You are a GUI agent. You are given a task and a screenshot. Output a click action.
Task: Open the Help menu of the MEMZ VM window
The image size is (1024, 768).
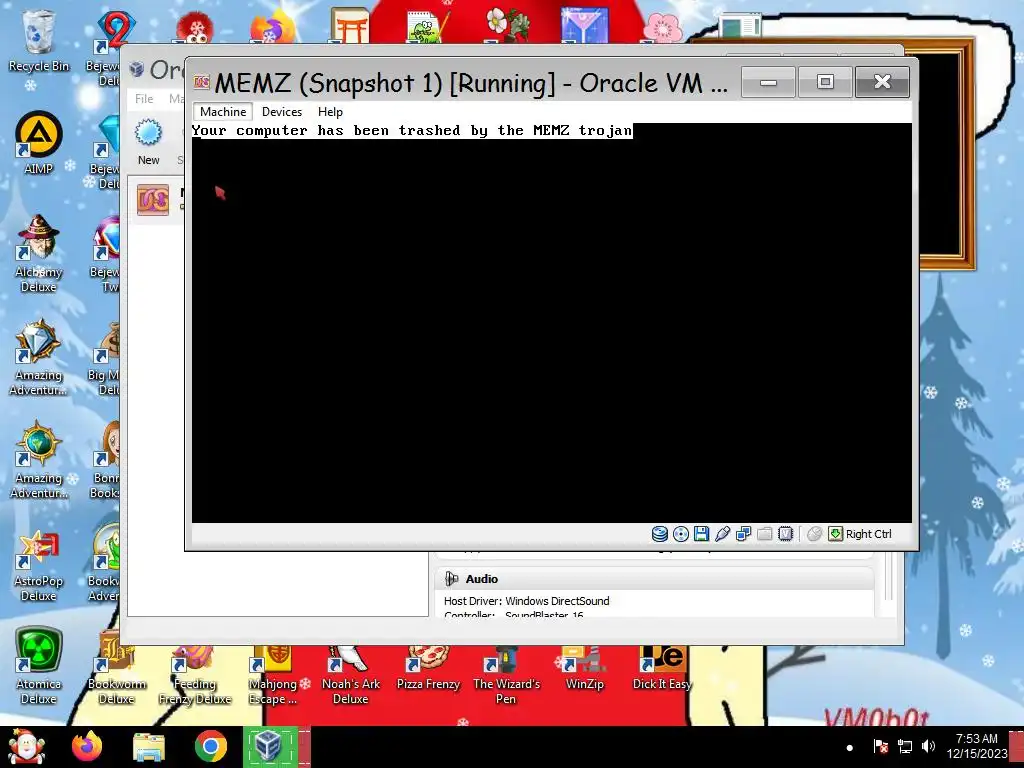coord(330,112)
